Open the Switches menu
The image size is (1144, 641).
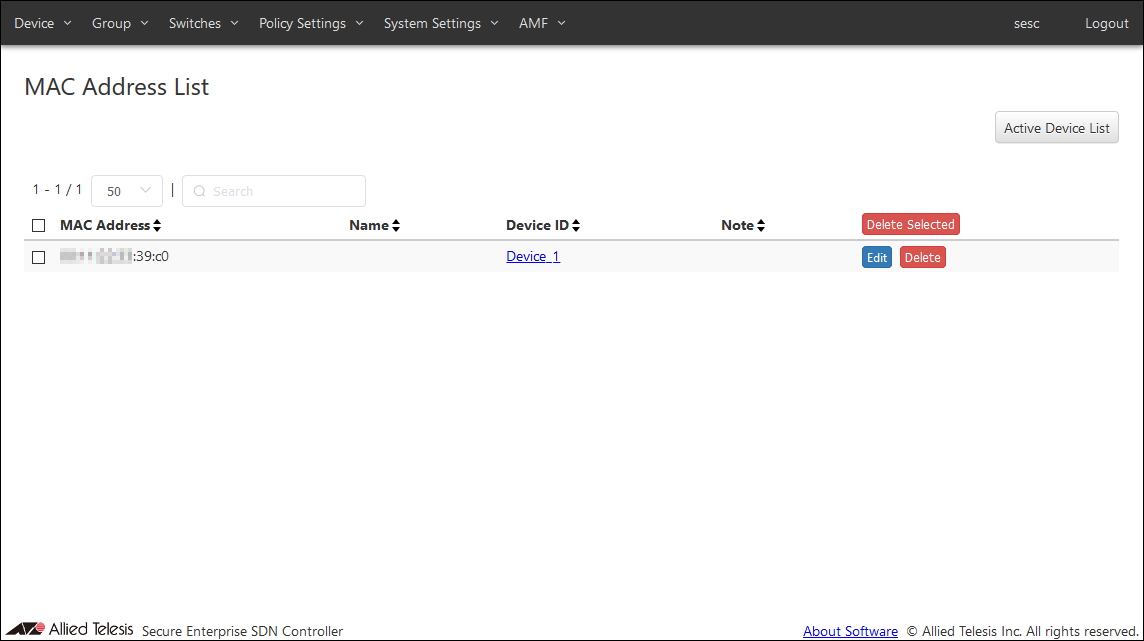click(203, 23)
